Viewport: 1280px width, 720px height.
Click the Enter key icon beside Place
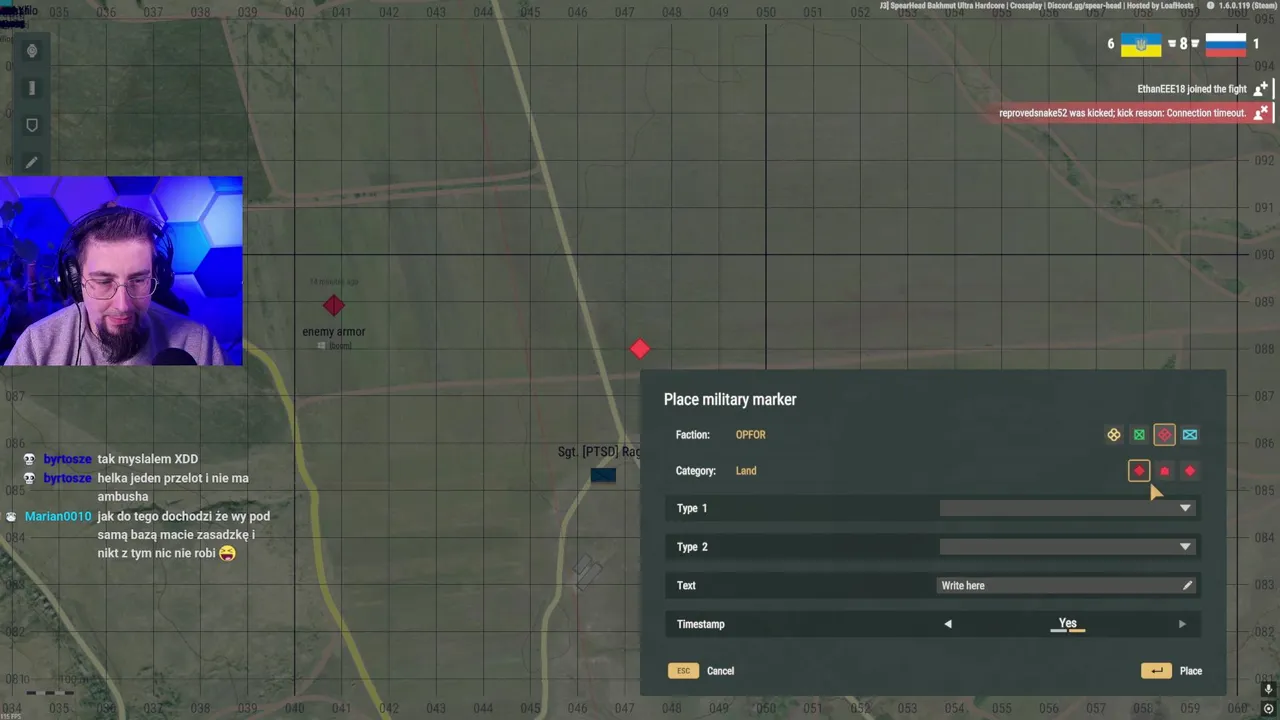coord(1156,671)
